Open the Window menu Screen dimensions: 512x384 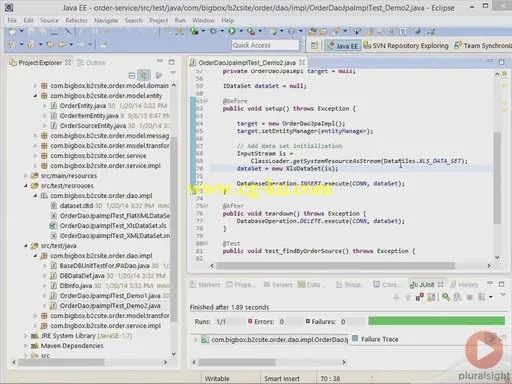tap(203, 20)
